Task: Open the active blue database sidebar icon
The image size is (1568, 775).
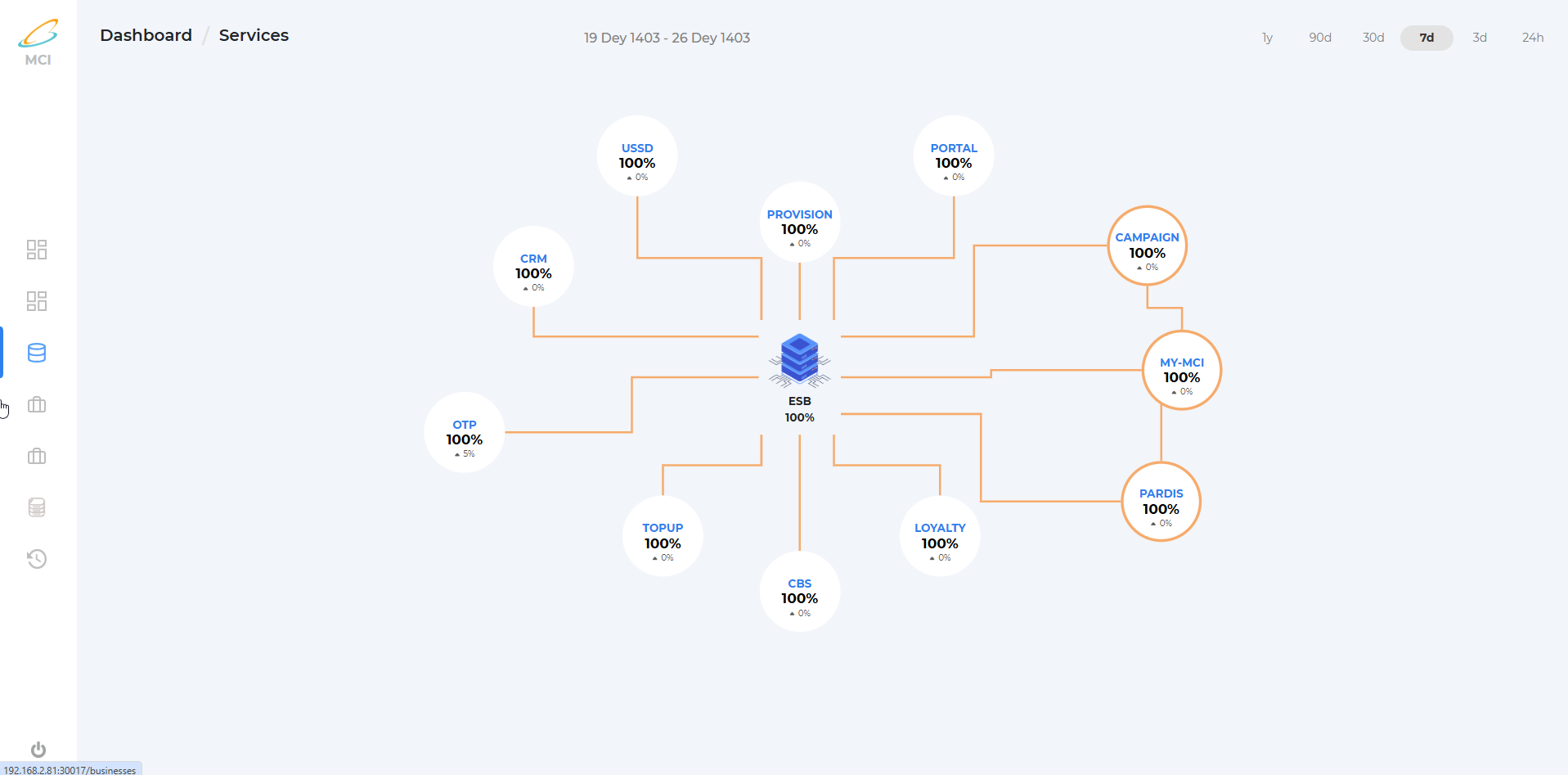Action: tap(37, 353)
